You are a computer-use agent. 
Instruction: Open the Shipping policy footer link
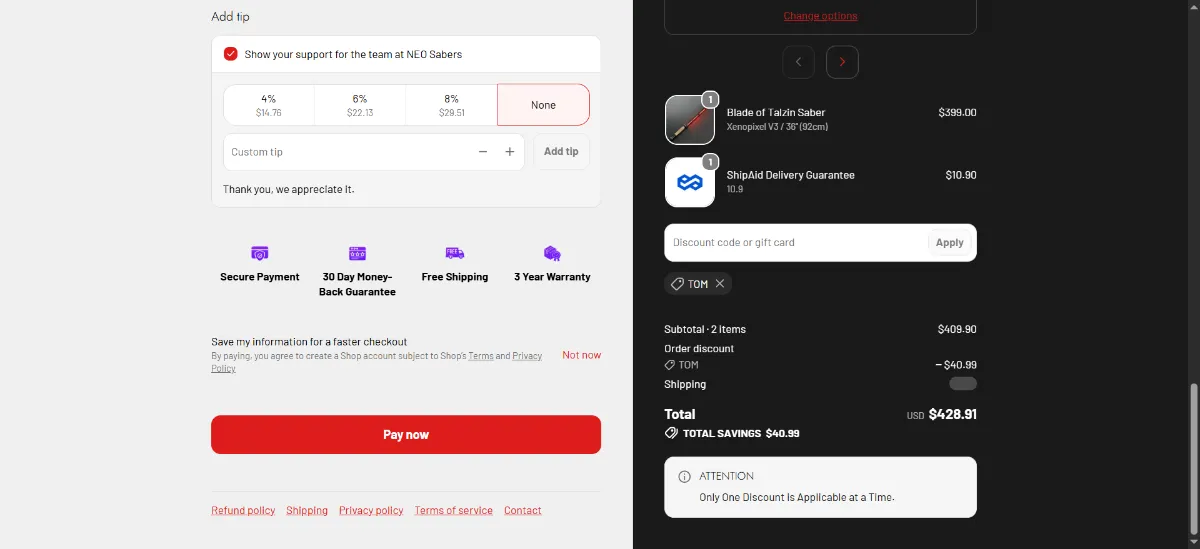(x=307, y=510)
